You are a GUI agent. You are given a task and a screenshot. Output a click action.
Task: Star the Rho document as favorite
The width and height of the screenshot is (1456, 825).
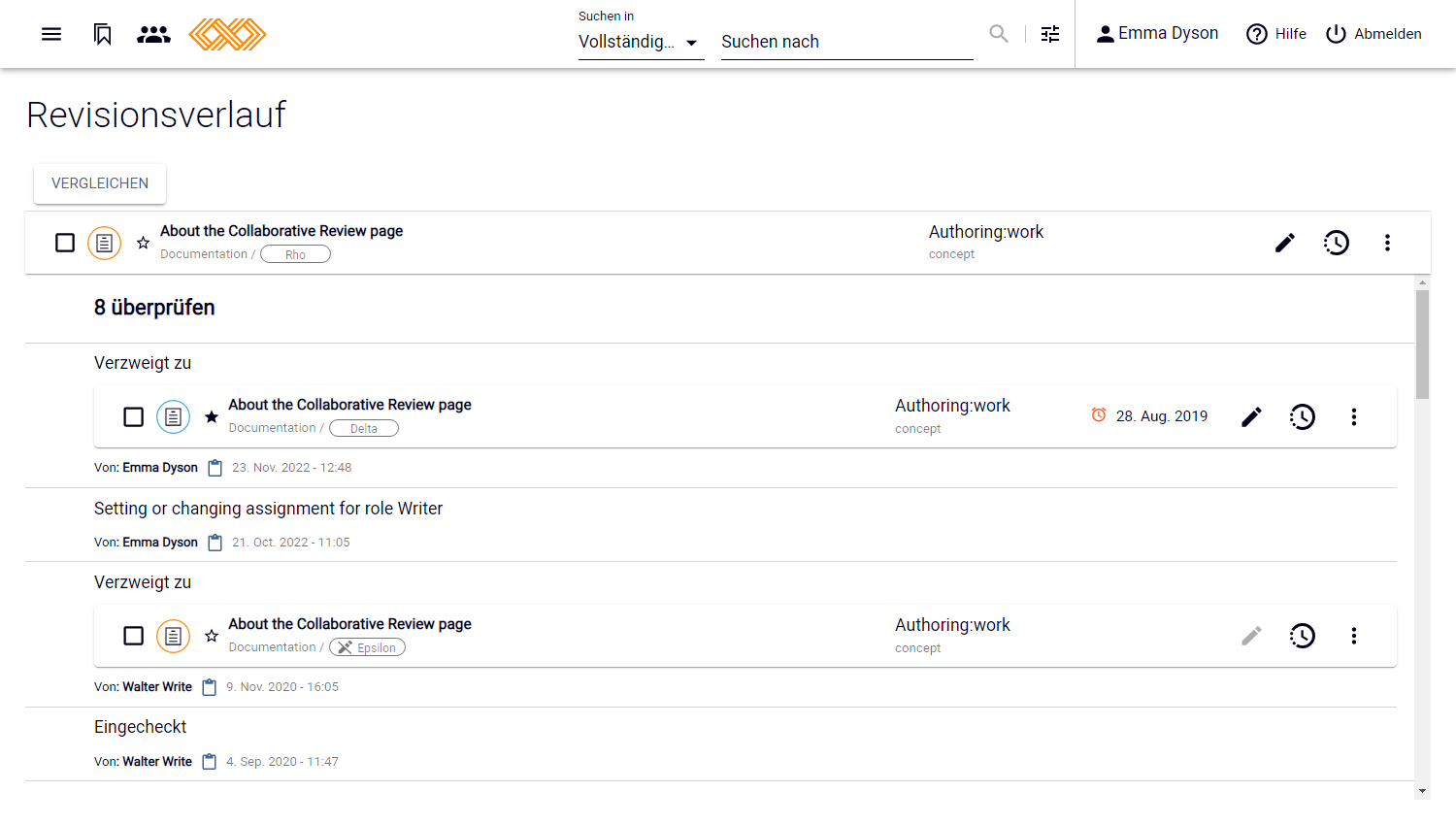click(x=143, y=243)
